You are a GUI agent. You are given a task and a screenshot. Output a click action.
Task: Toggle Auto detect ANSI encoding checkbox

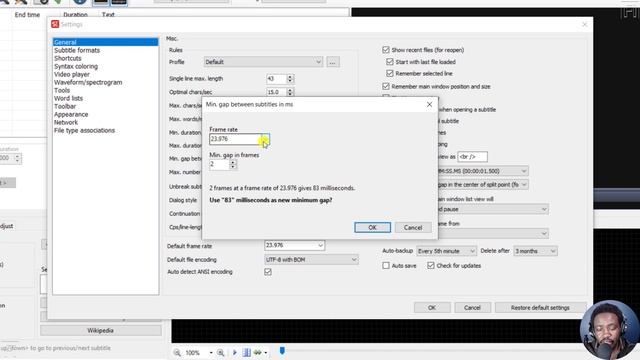[x=268, y=272]
